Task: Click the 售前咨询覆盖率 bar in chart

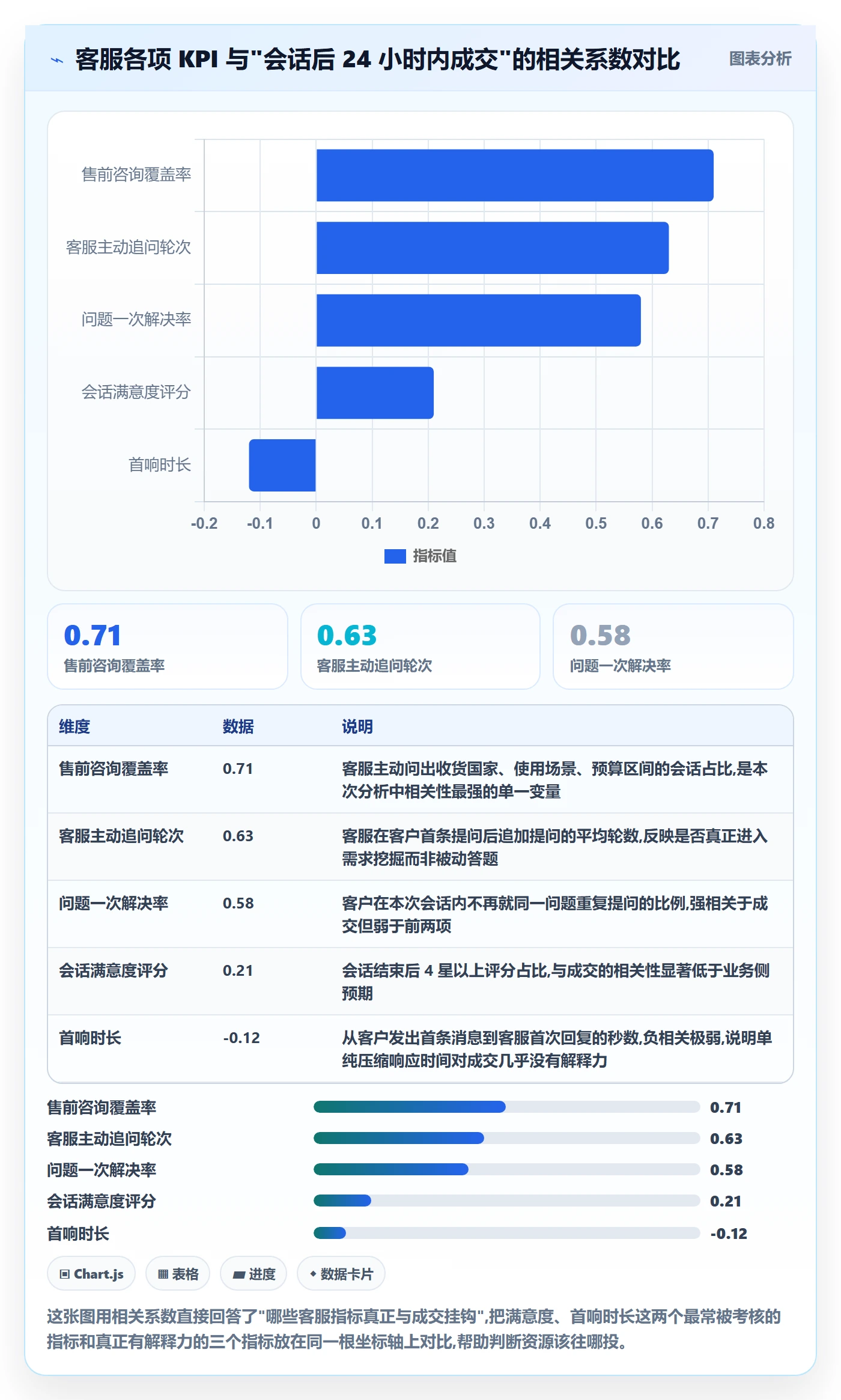Action: [x=515, y=175]
